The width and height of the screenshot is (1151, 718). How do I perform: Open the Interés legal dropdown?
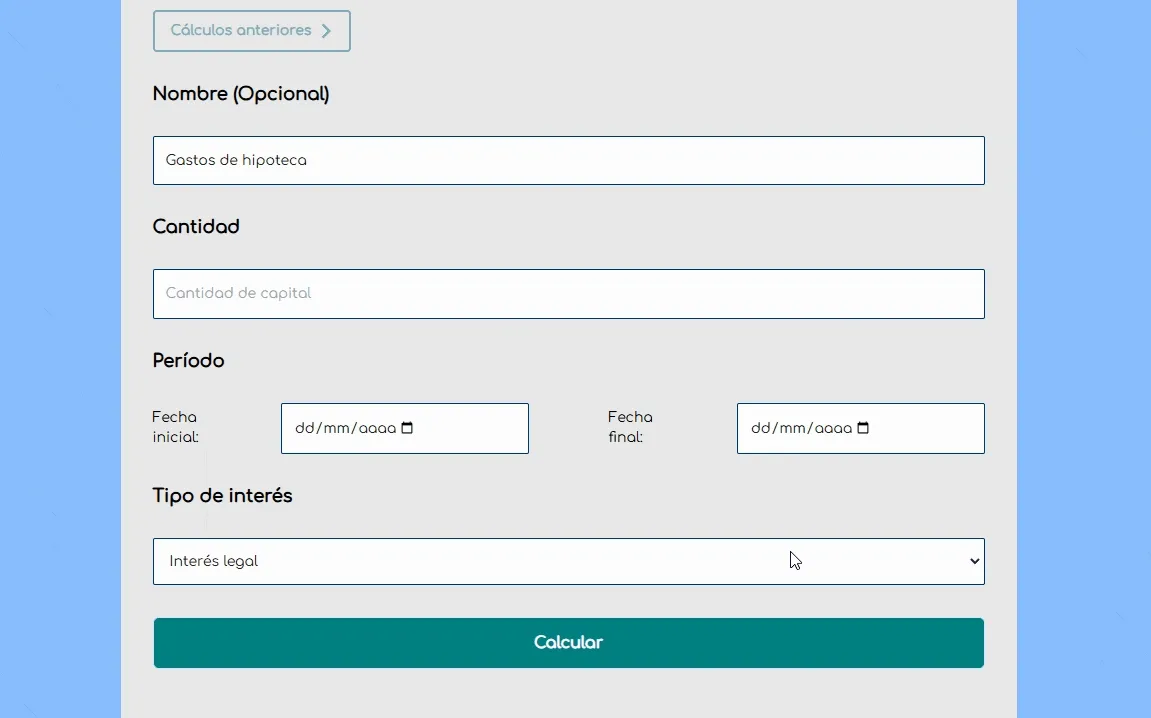tap(568, 561)
